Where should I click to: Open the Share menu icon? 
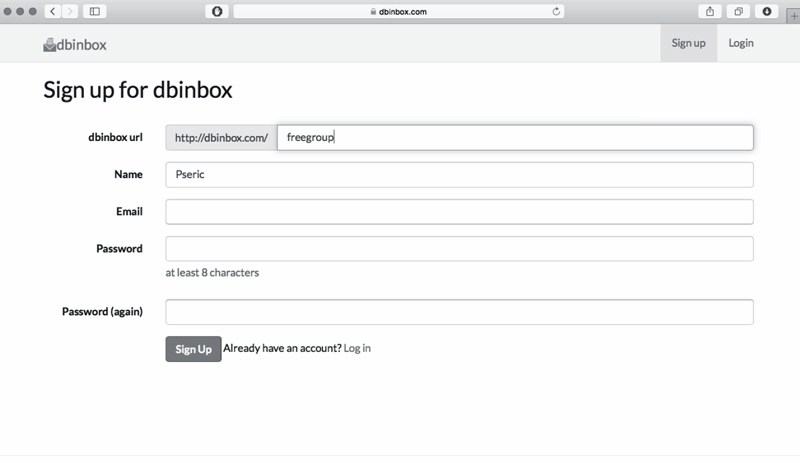710,11
